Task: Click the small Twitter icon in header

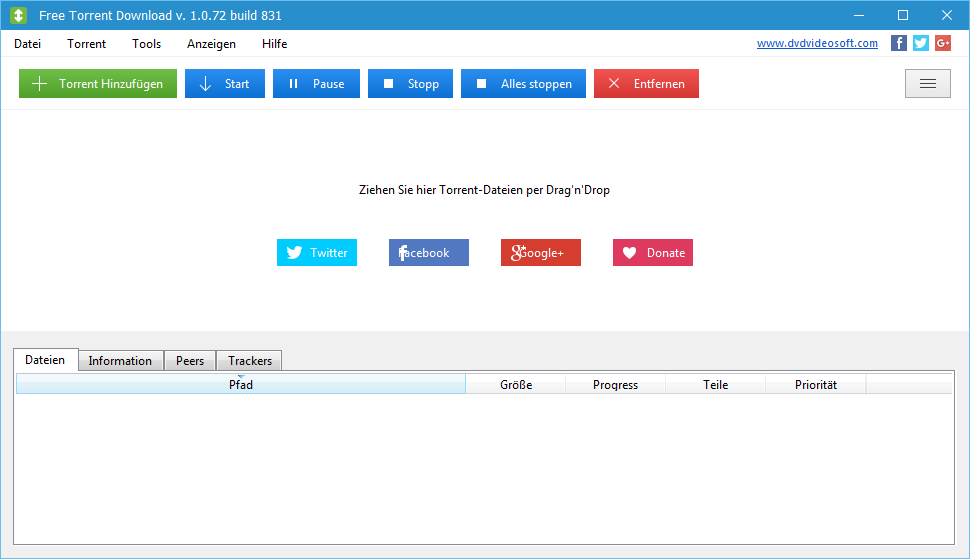Action: [x=921, y=43]
